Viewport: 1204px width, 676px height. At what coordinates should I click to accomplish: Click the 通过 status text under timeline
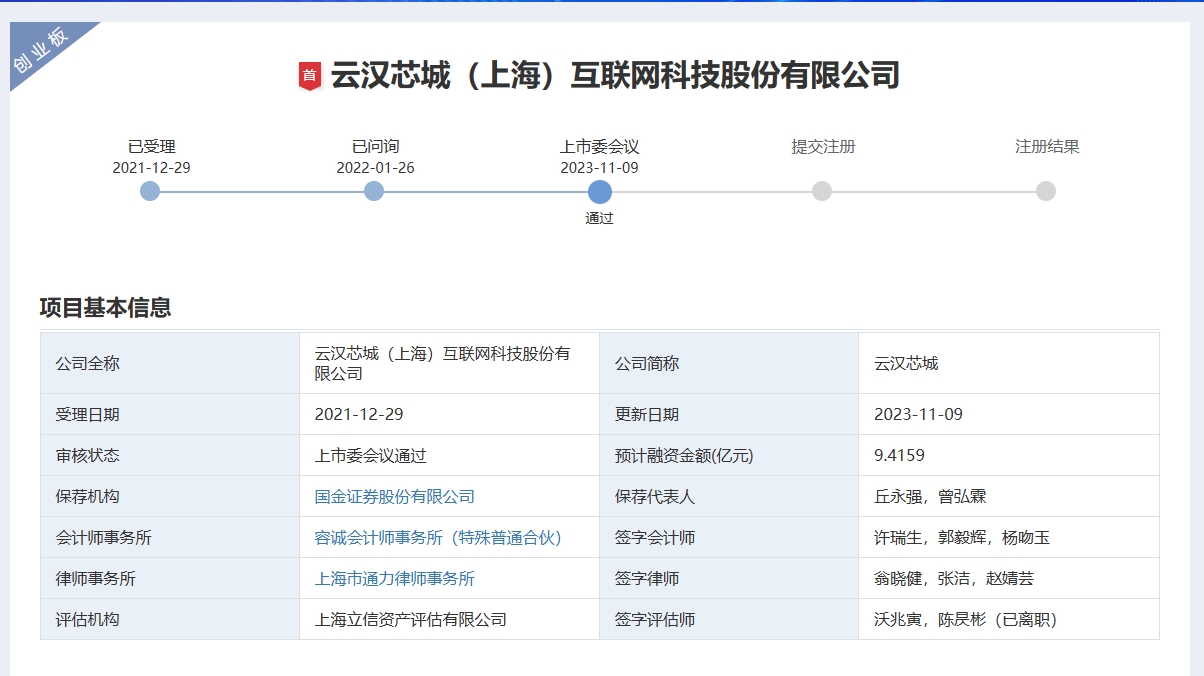pyautogui.click(x=599, y=218)
